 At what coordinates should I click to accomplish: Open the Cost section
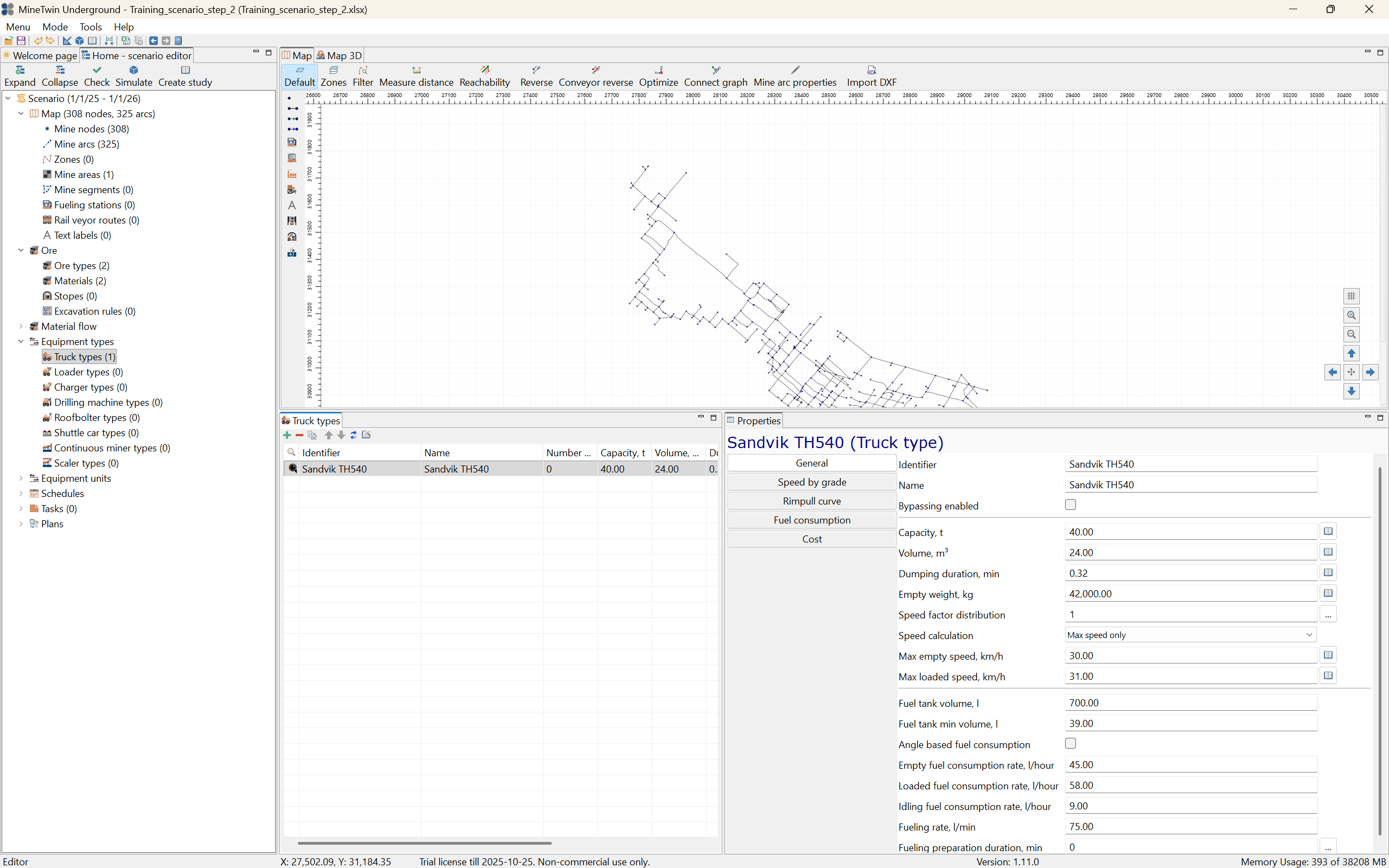tap(812, 539)
